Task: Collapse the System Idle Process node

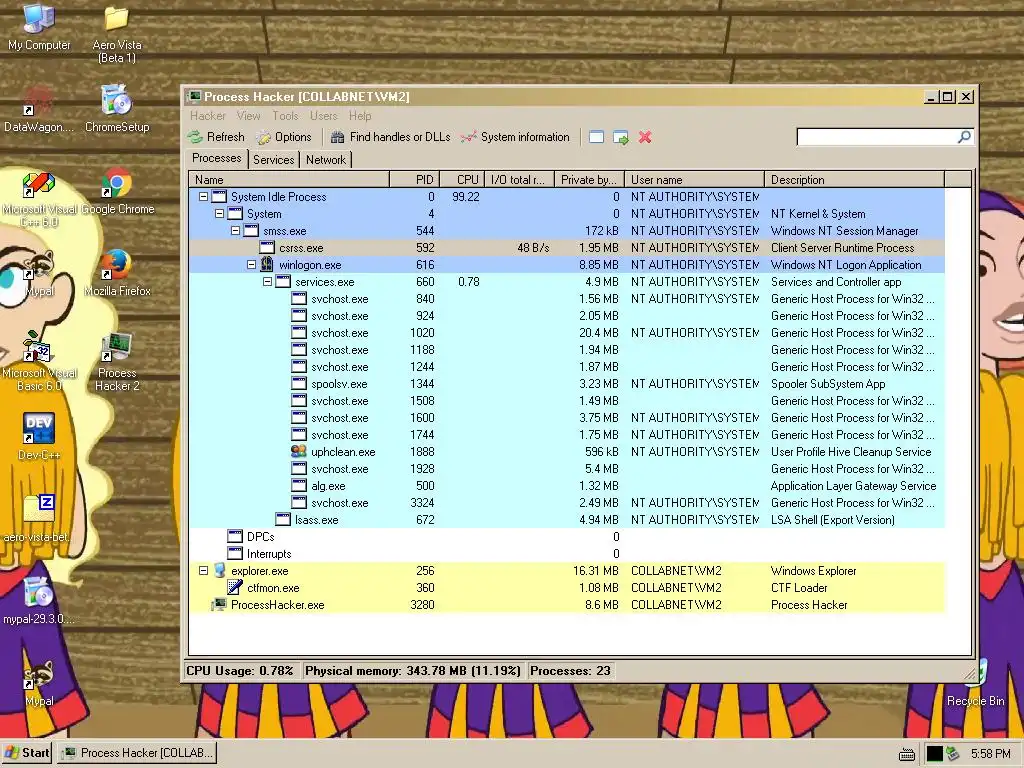Action: [x=203, y=197]
